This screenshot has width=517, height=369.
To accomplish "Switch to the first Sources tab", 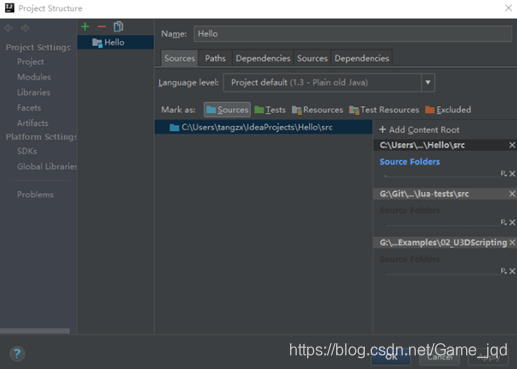I will (x=179, y=58).
